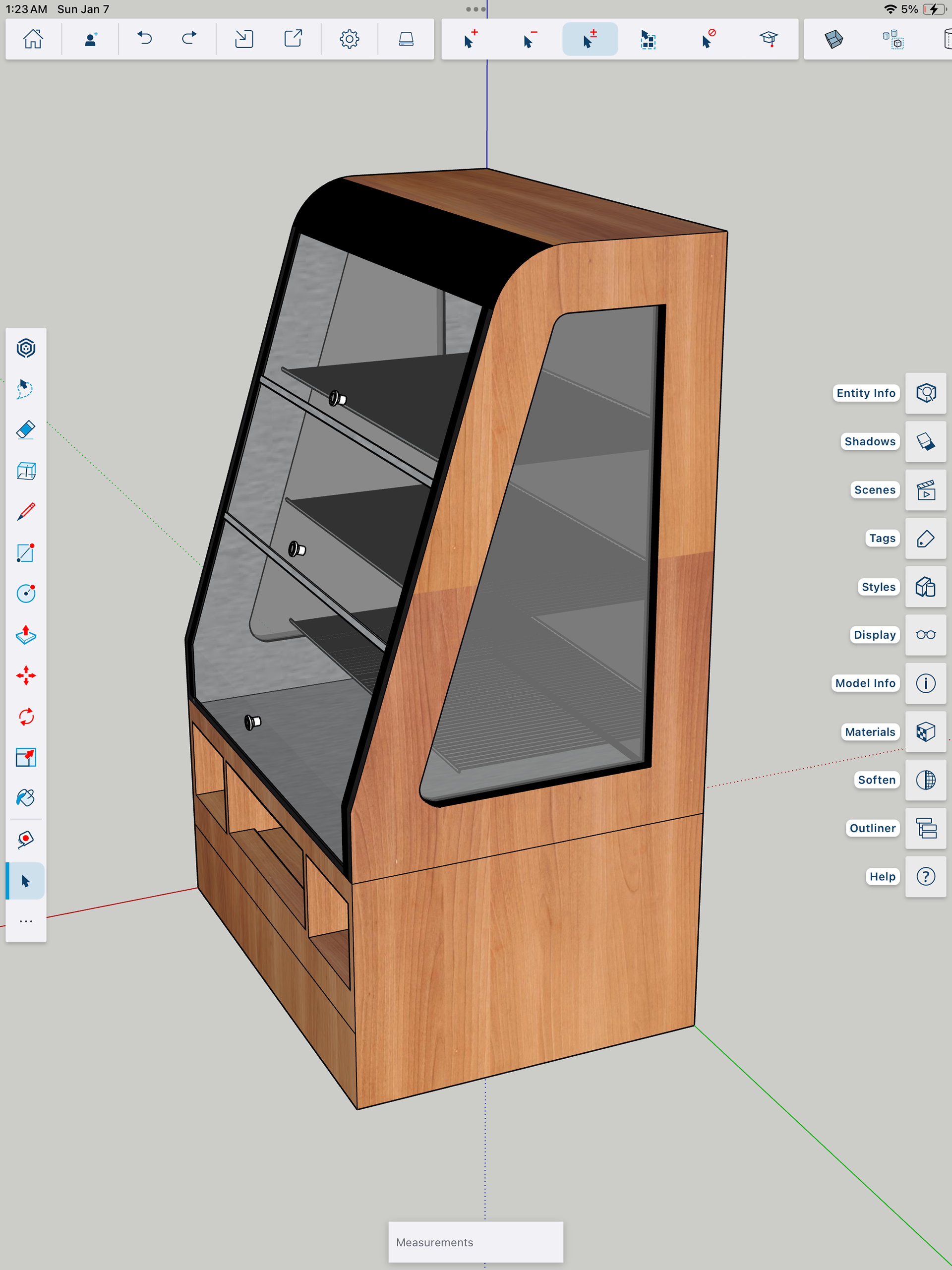Toggle add/subtract selection mode
952x1270 pixels.
pos(590,39)
